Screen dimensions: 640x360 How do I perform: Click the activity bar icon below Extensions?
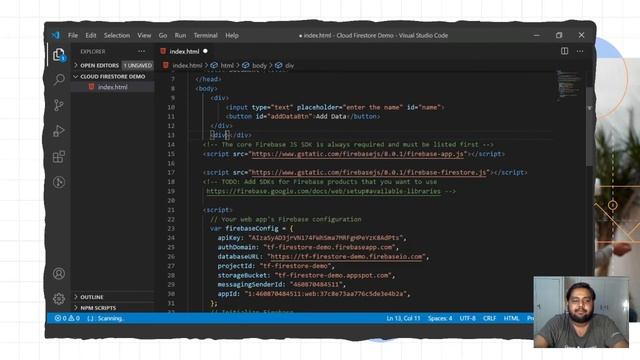click(x=59, y=182)
